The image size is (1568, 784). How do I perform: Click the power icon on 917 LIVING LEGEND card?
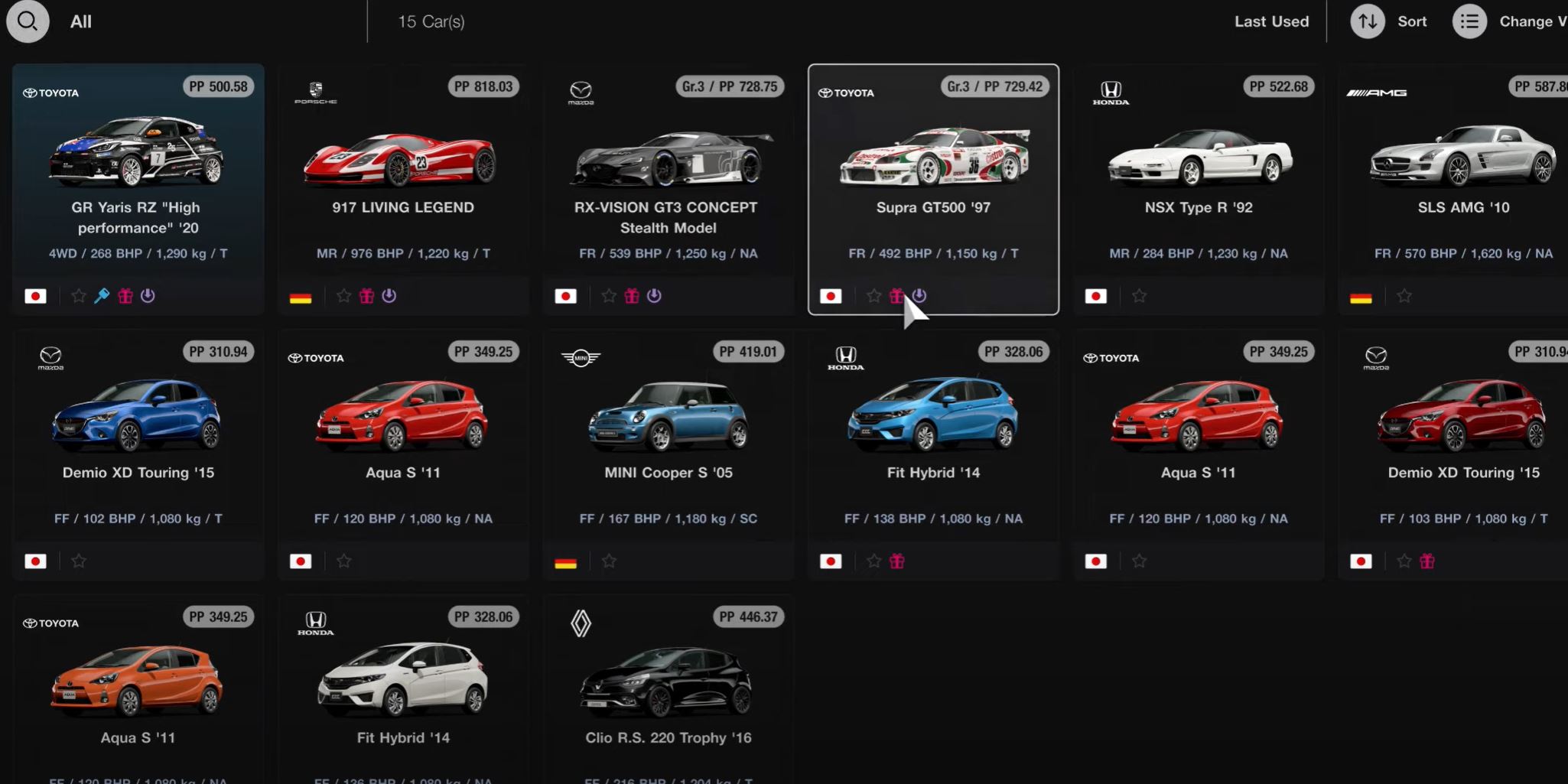389,295
